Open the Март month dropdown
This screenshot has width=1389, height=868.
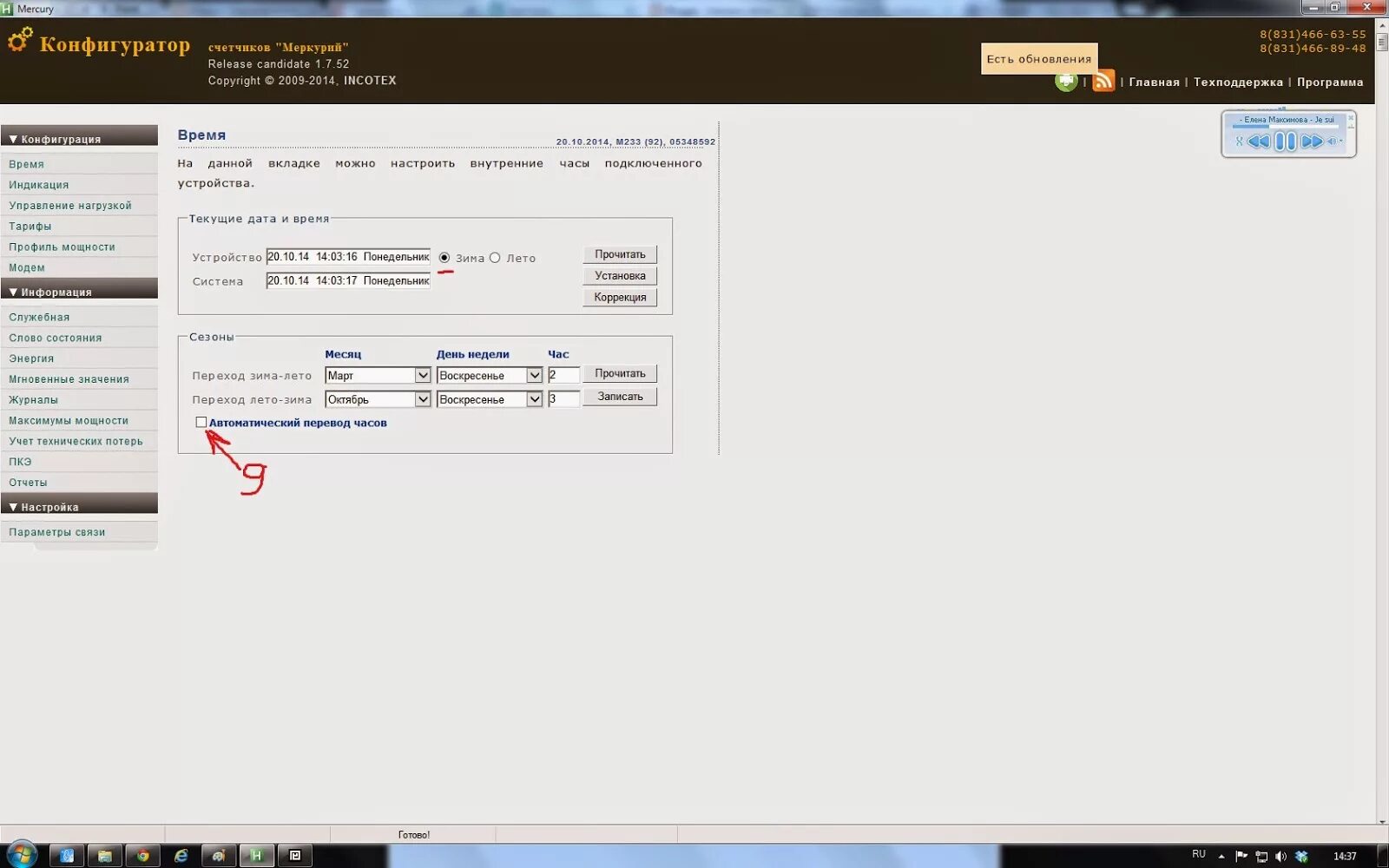(x=378, y=375)
